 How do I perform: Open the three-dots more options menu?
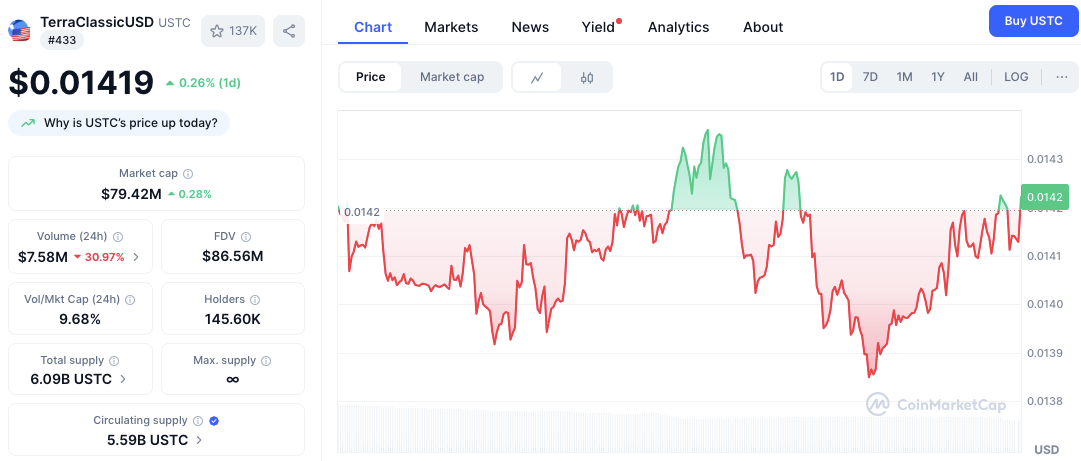pos(1061,77)
